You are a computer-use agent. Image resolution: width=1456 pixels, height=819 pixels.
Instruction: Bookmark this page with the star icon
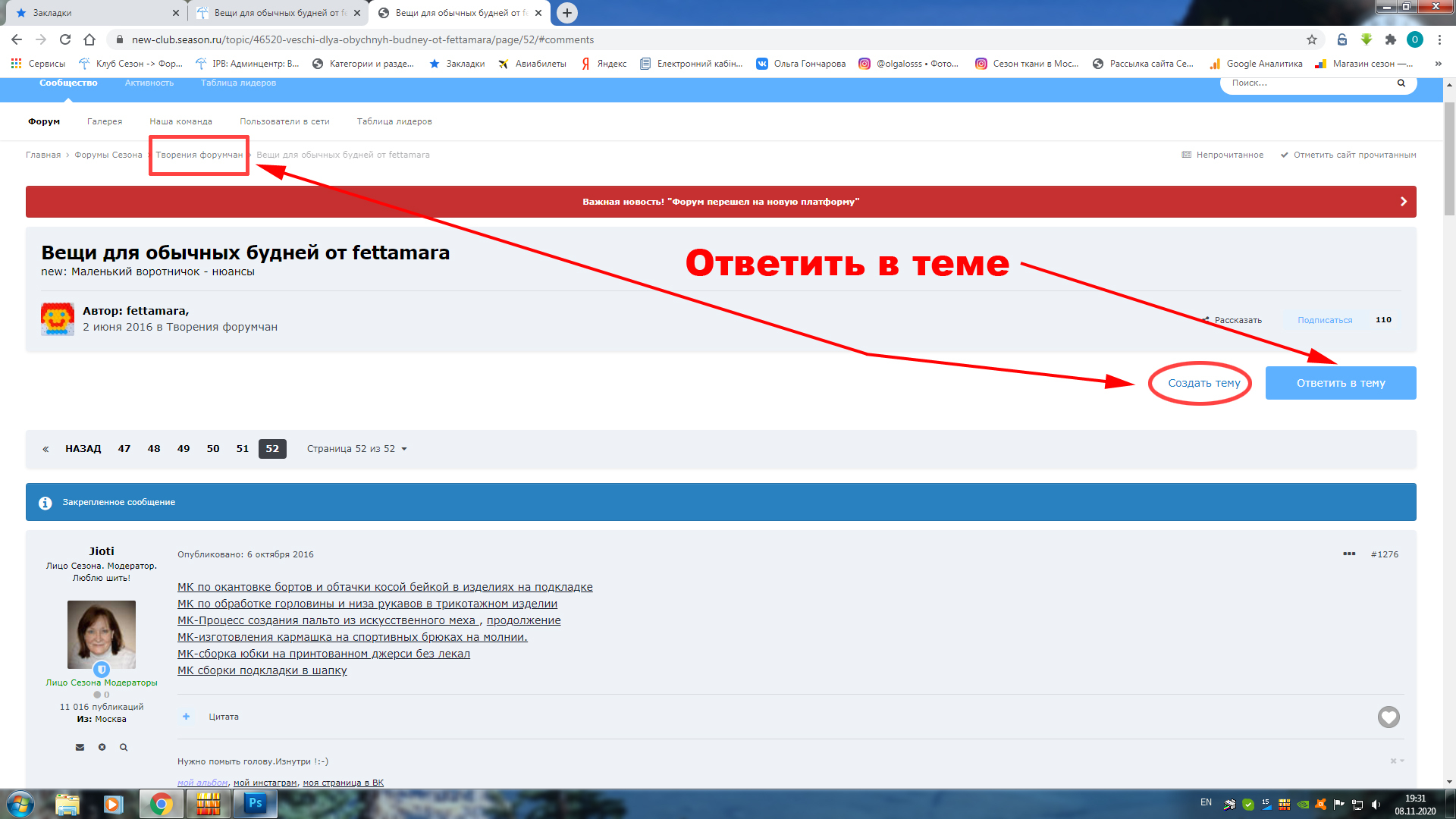tap(1312, 39)
